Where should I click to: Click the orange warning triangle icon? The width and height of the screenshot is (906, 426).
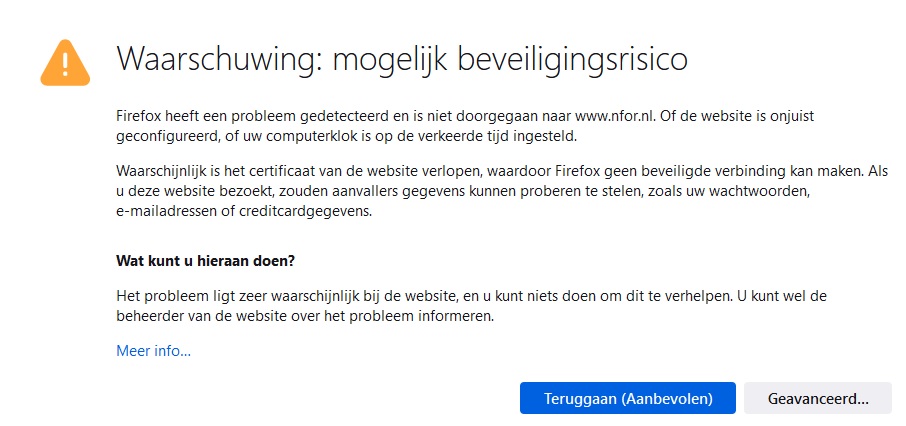[x=65, y=63]
